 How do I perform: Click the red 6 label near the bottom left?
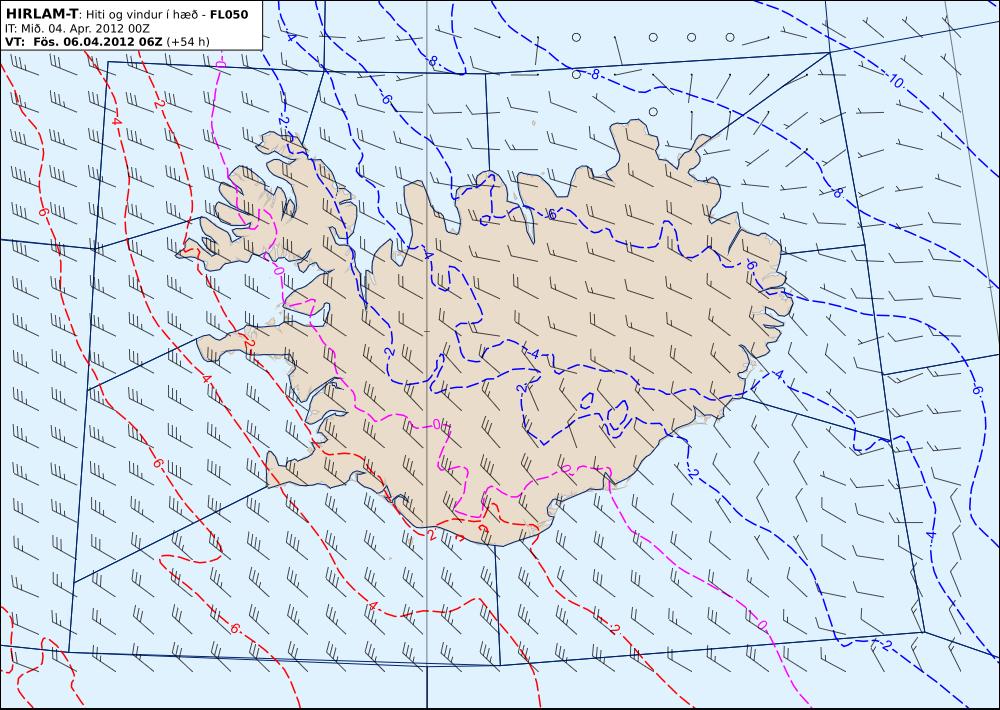[235, 628]
